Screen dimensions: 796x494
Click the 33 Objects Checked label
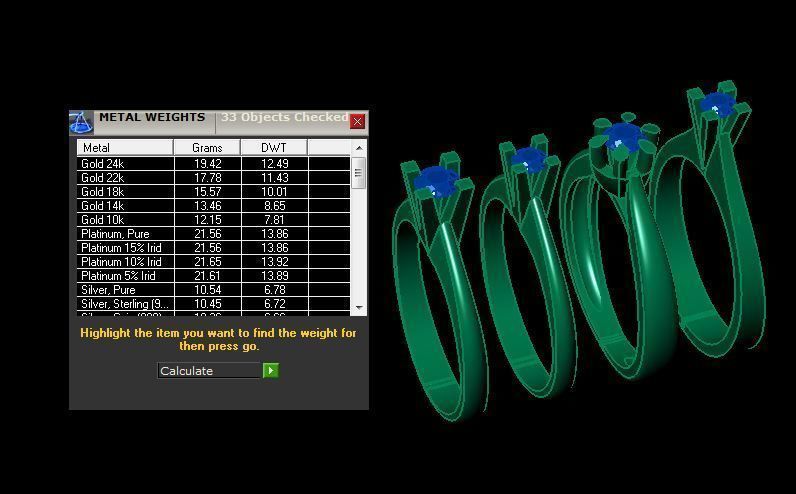click(x=284, y=117)
